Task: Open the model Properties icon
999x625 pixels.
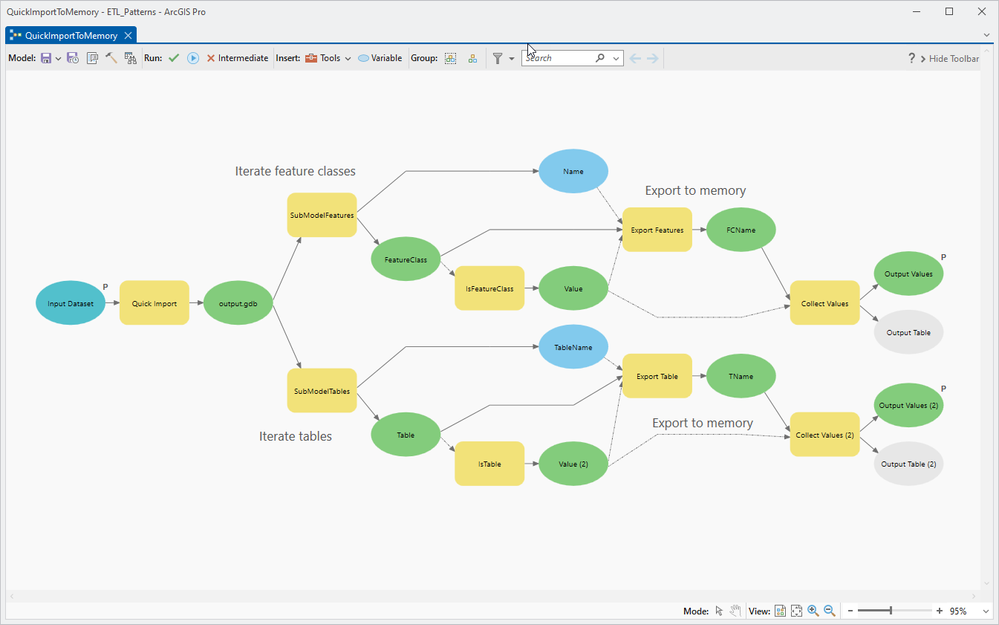Action: [x=92, y=58]
